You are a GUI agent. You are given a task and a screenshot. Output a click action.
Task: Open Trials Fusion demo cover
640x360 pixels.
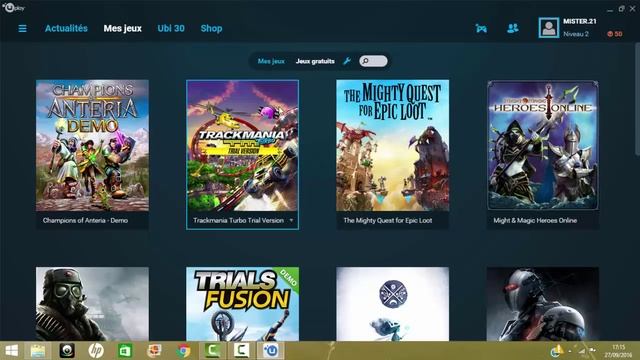pos(242,304)
